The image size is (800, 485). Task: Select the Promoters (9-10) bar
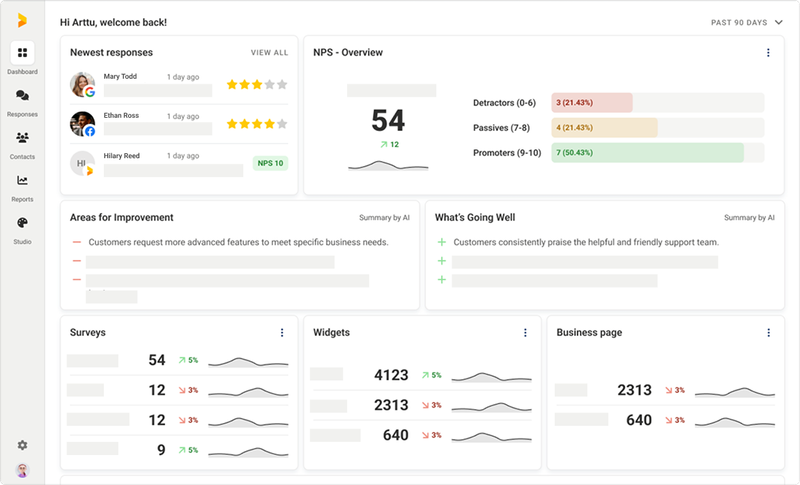point(647,153)
